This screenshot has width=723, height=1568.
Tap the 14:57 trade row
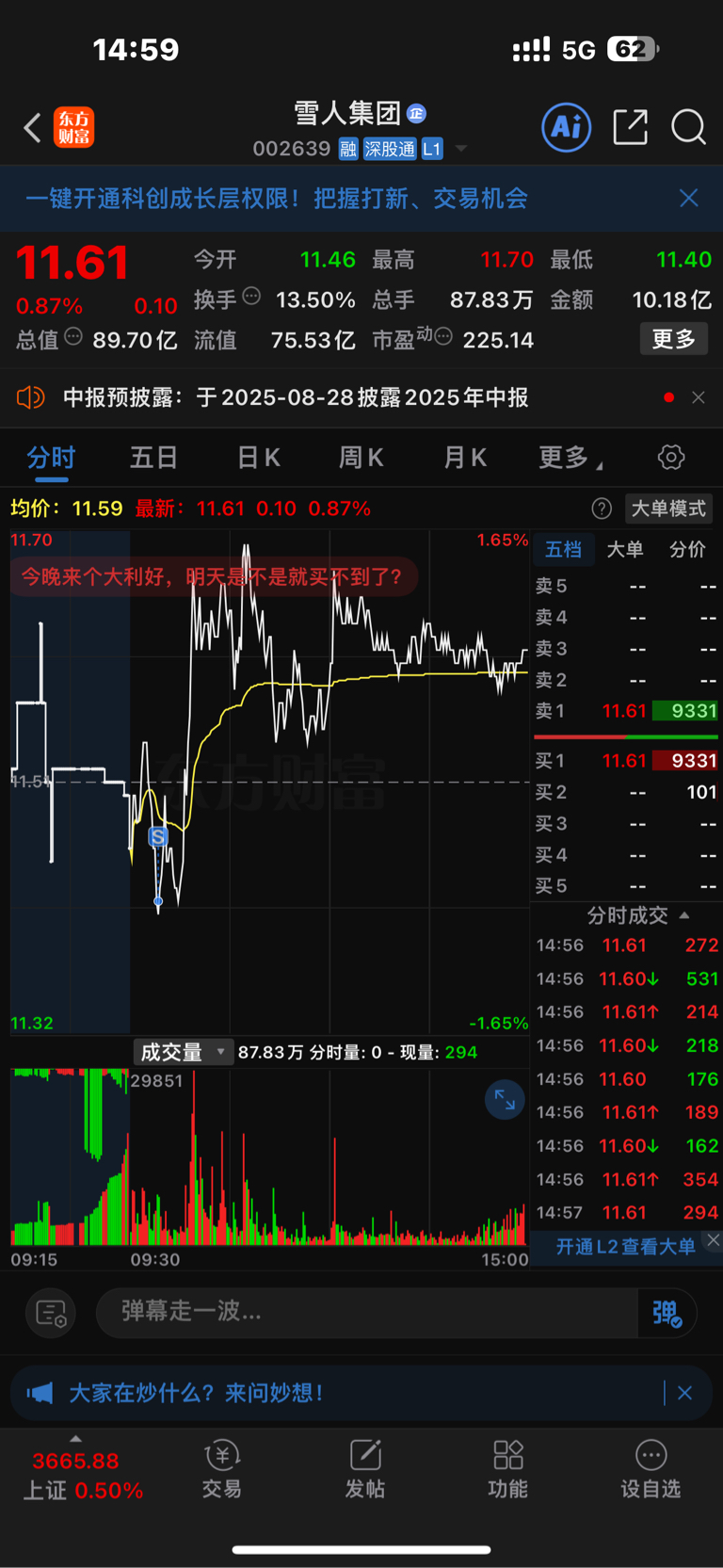627,1213
